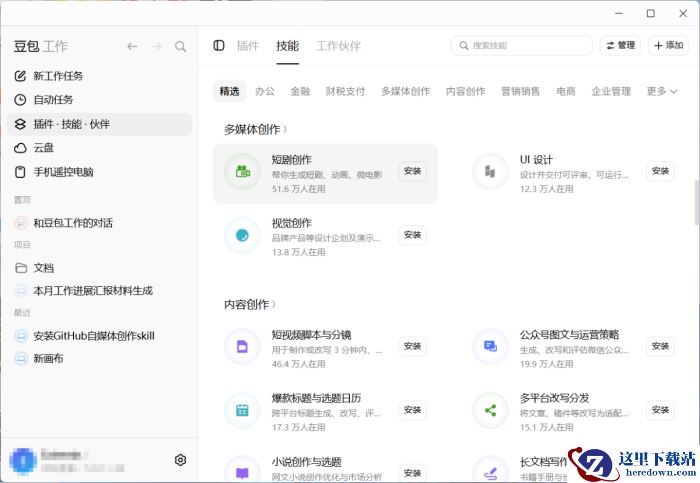700x483 pixels.
Task: Install the 公众号图文与运营策略 skill
Action: coord(660,346)
